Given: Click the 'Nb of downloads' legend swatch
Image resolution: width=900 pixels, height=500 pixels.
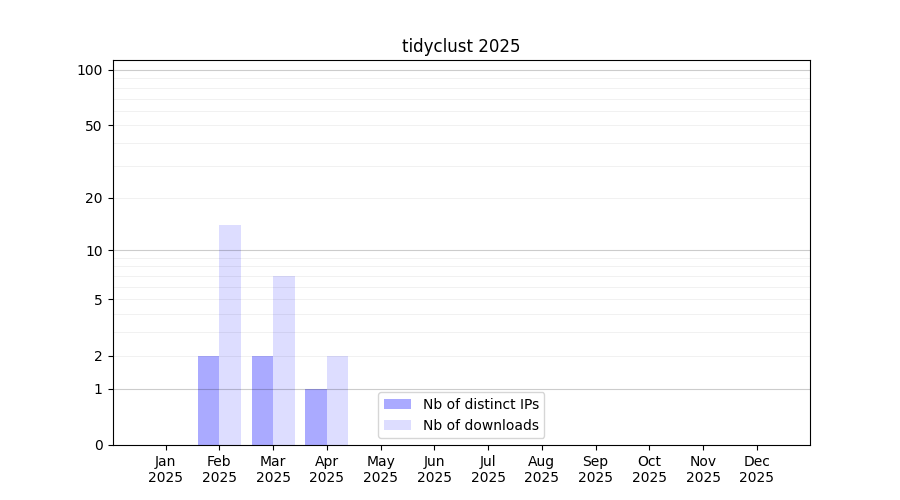Looking at the screenshot, I should [397, 425].
